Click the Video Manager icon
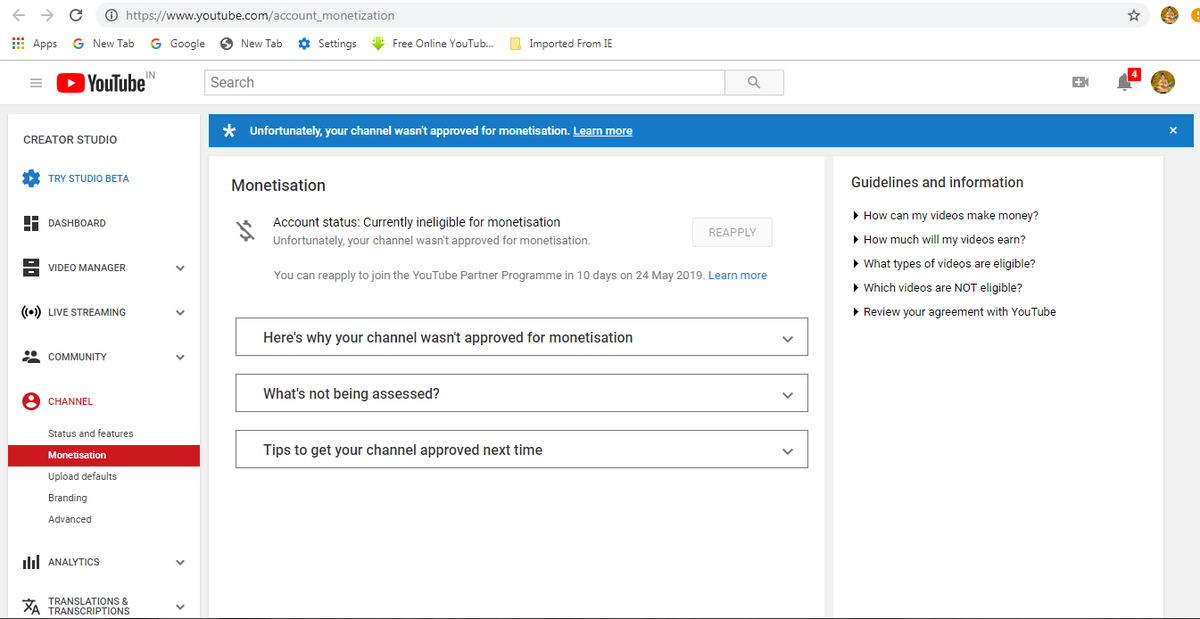This screenshot has height=619, width=1200. 31,268
